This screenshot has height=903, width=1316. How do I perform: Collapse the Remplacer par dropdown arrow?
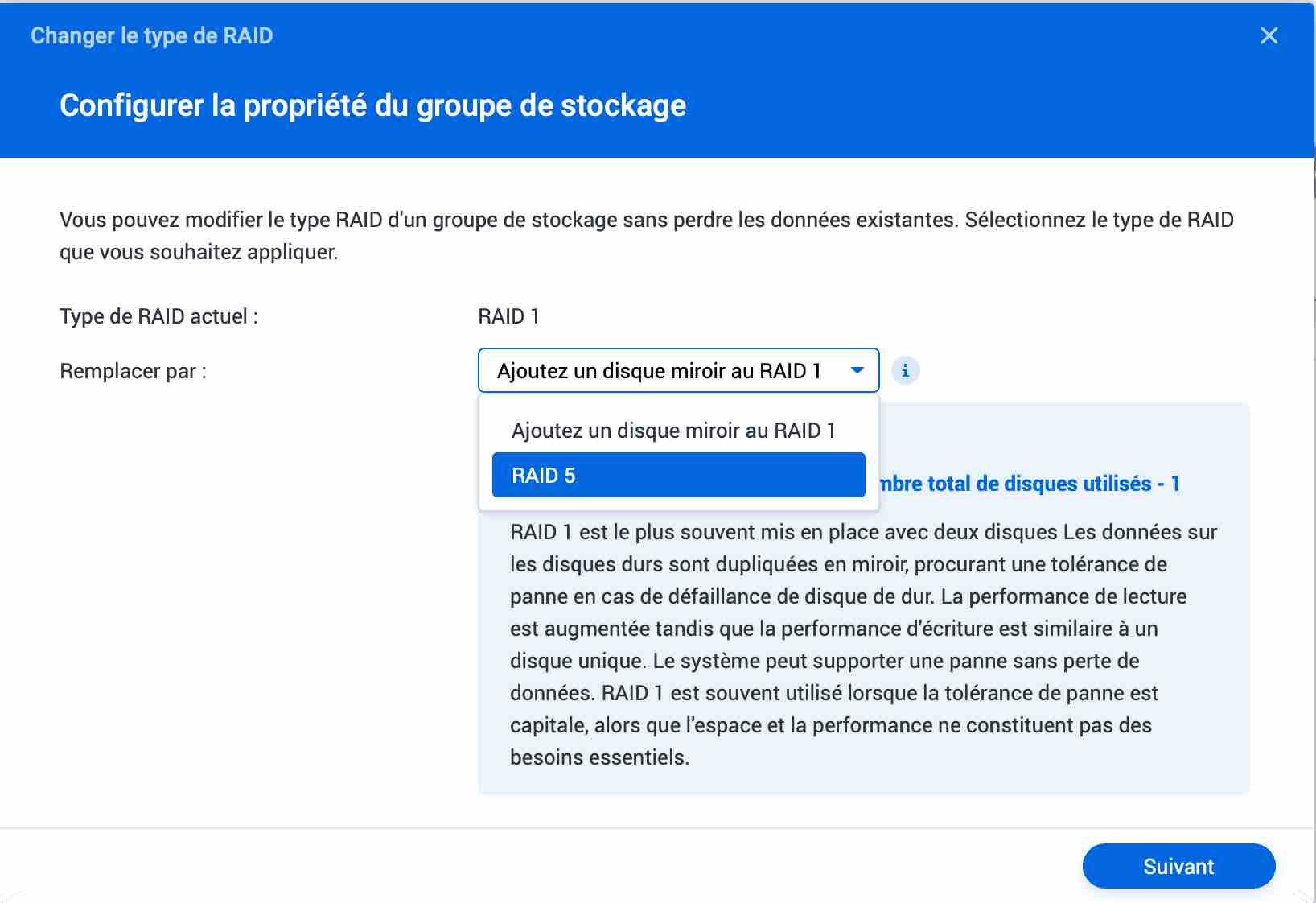(x=857, y=371)
